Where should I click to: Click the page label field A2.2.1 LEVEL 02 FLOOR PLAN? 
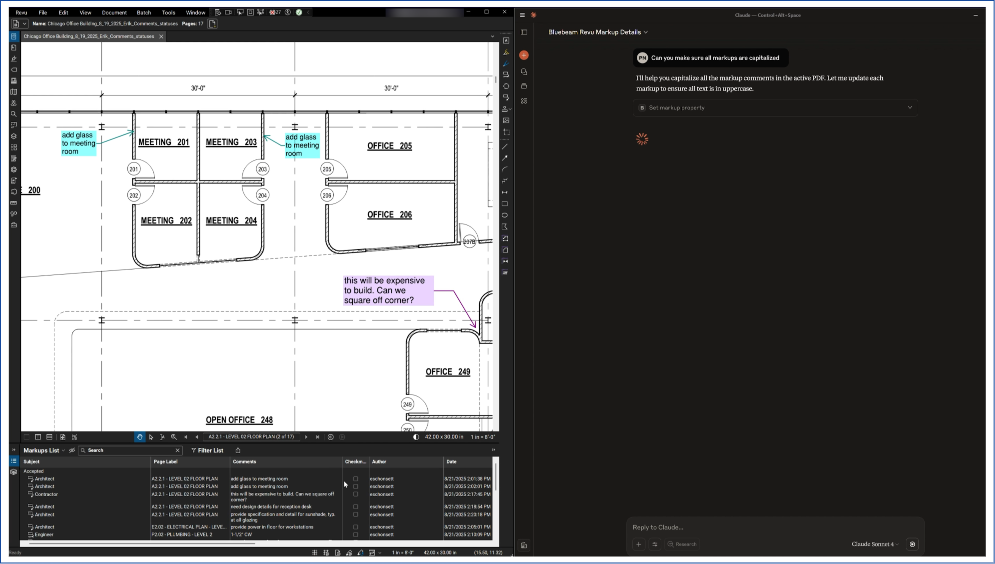251,436
